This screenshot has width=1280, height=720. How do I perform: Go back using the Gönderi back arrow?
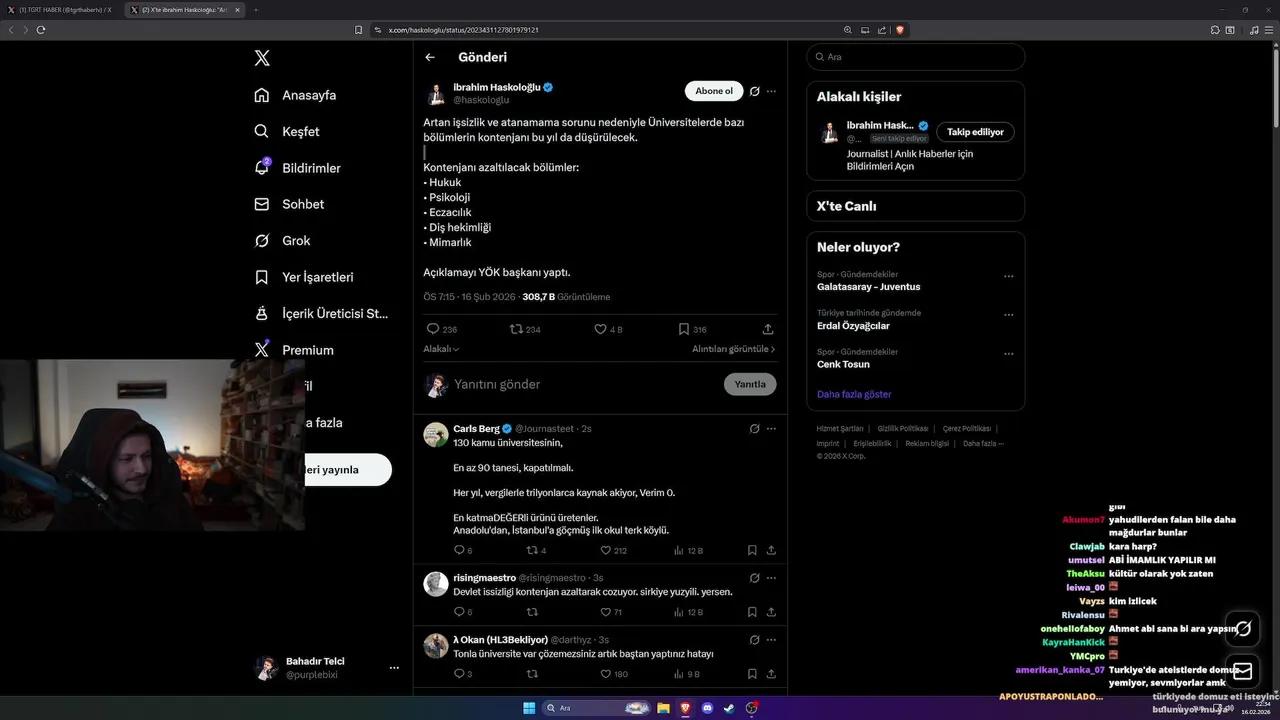point(430,57)
